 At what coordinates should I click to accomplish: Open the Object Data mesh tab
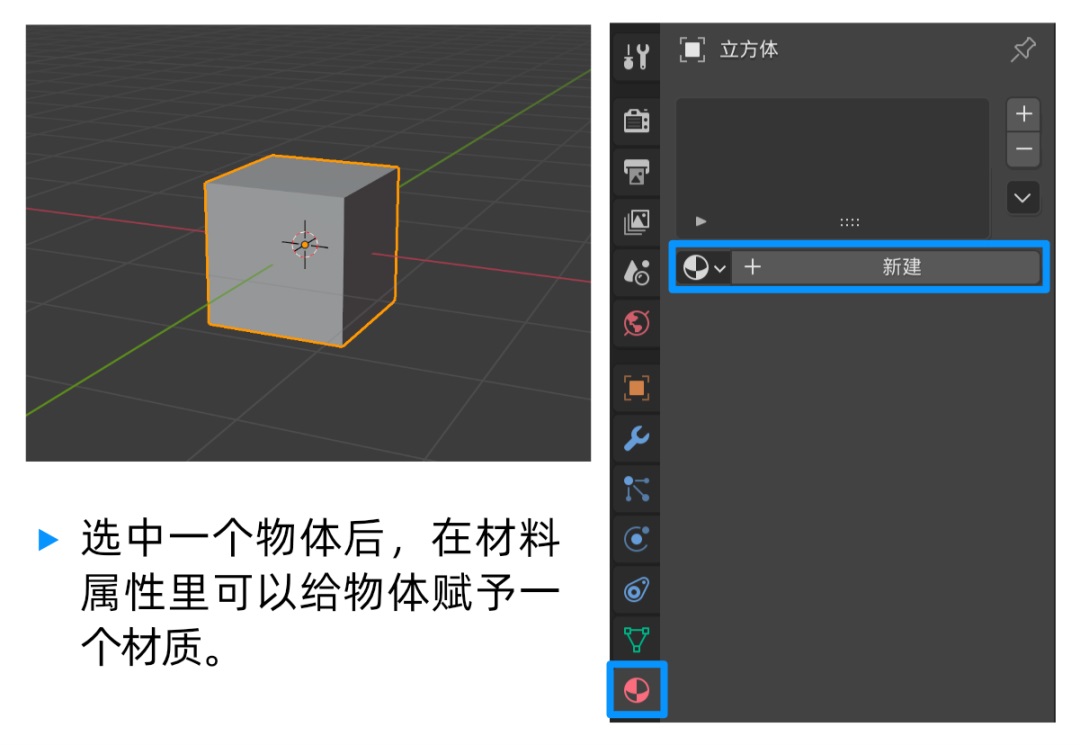(x=636, y=640)
